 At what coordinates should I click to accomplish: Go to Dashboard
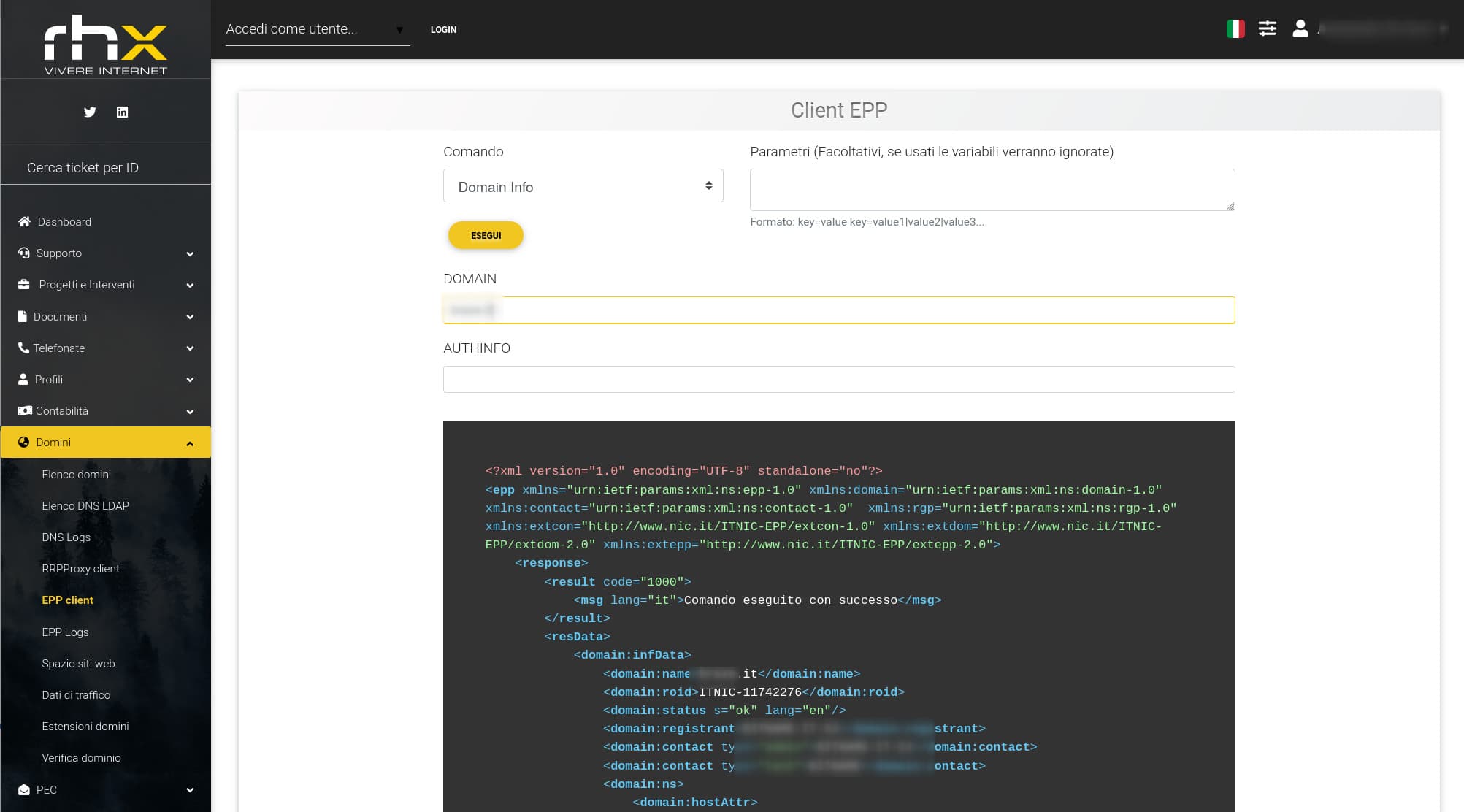(64, 221)
